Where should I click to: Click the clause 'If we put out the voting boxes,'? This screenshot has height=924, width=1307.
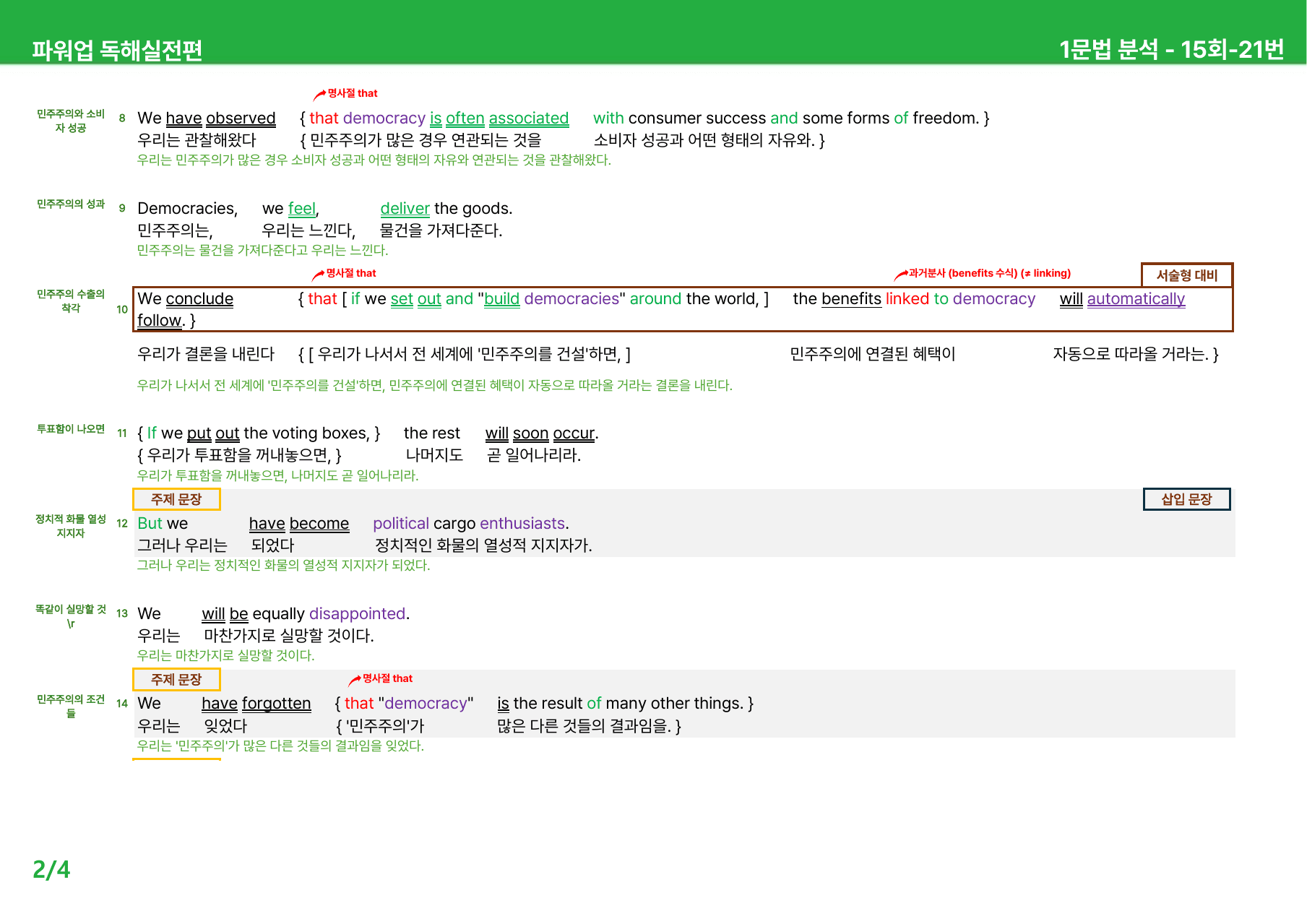260,433
